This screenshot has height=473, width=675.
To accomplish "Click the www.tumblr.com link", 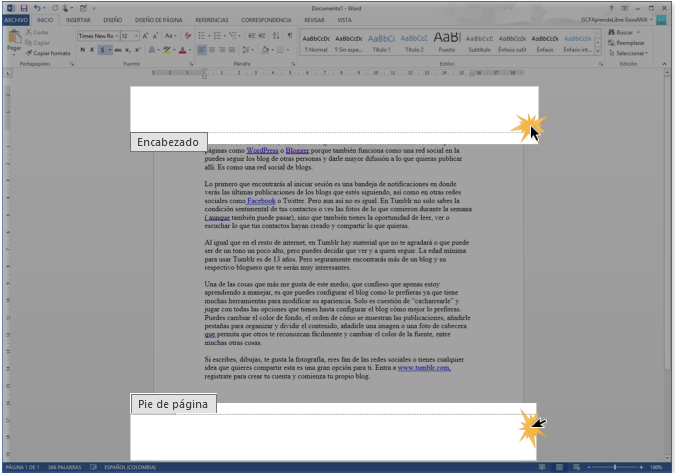I will [x=423, y=368].
